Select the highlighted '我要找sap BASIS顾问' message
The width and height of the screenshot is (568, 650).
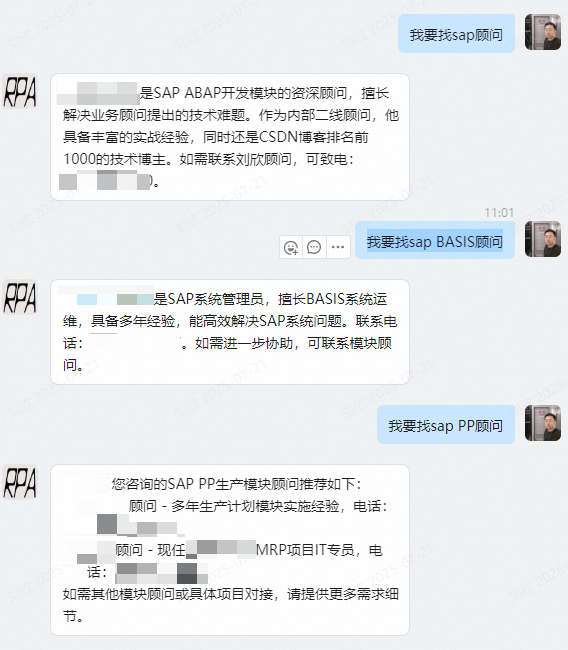tap(435, 240)
